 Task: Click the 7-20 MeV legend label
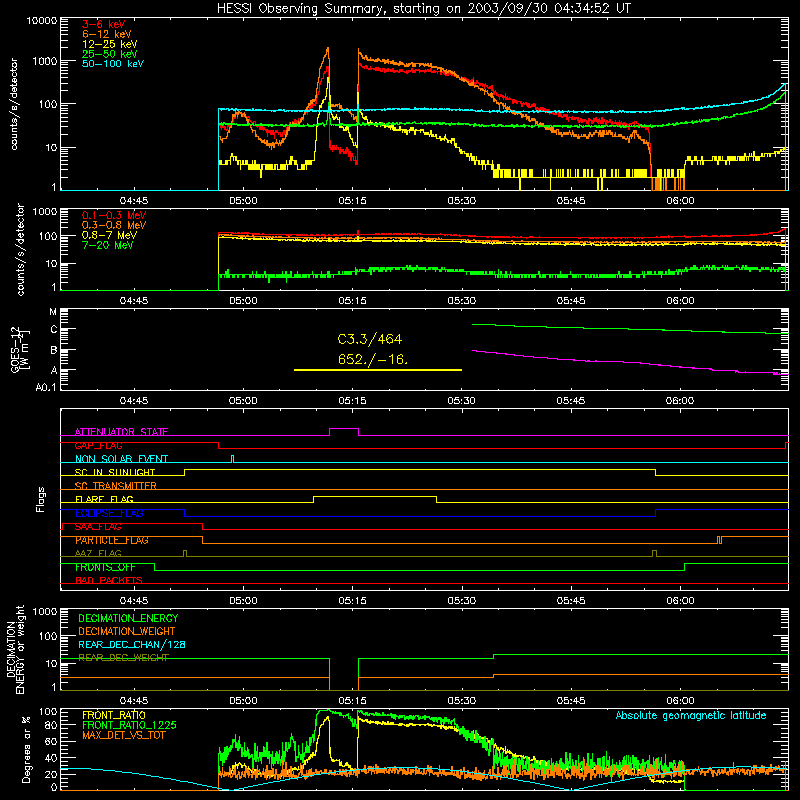[x=108, y=245]
